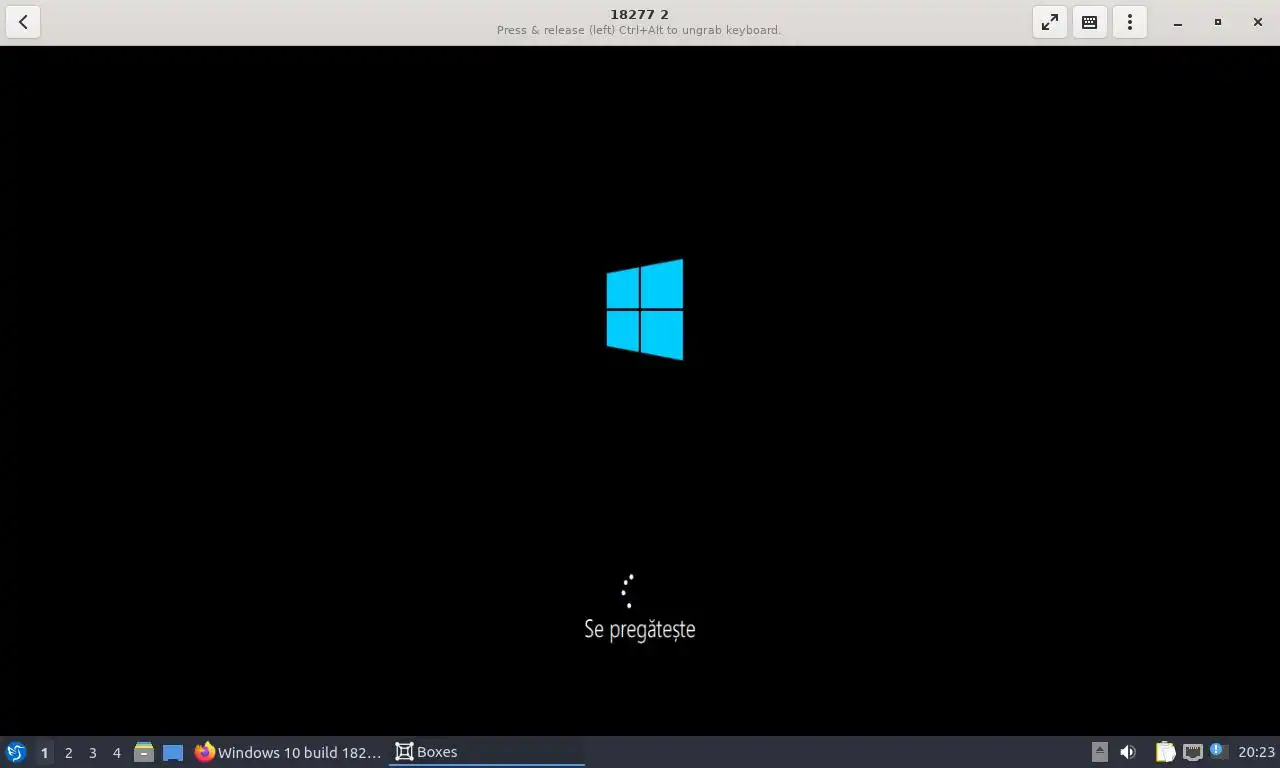Open the network status tray icon

pyautogui.click(x=1192, y=752)
